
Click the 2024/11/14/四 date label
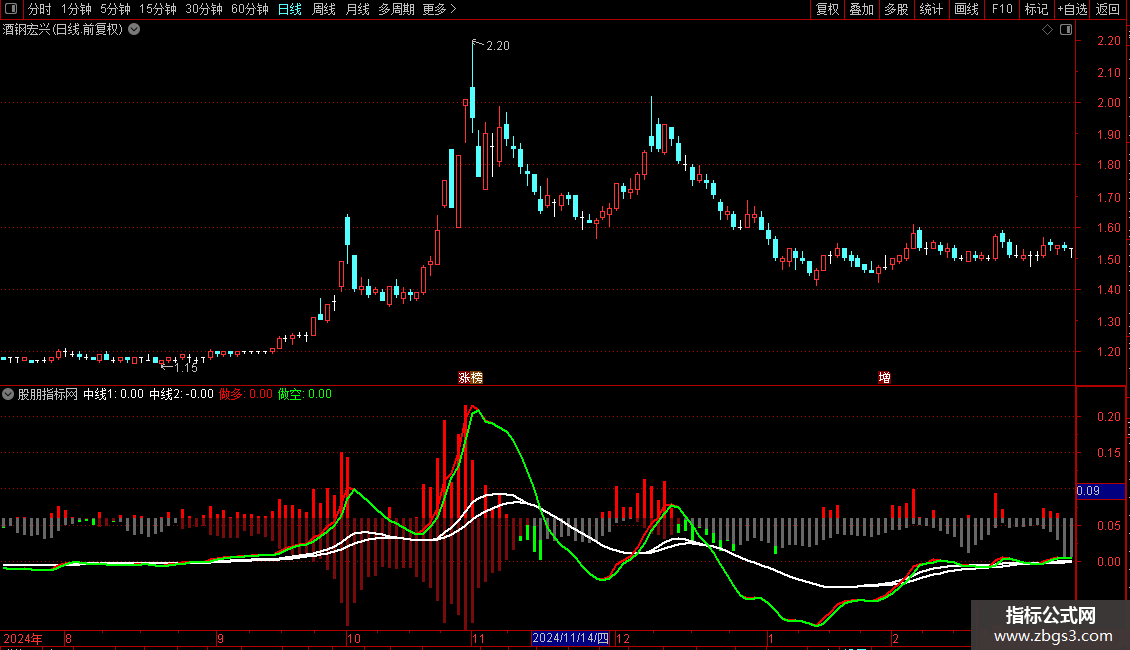pos(570,638)
